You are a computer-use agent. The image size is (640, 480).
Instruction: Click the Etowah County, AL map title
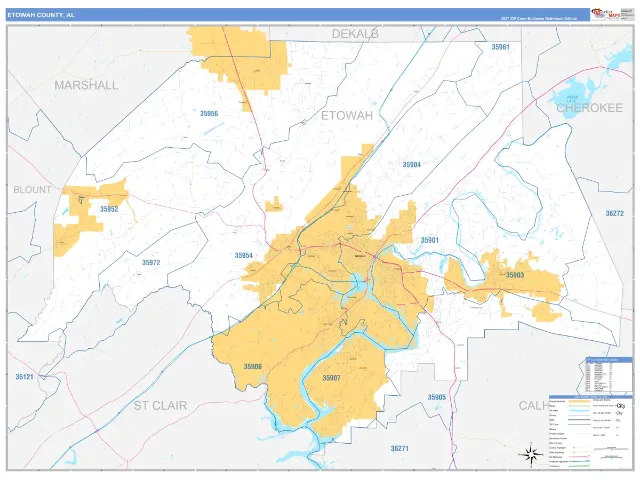coord(41,15)
